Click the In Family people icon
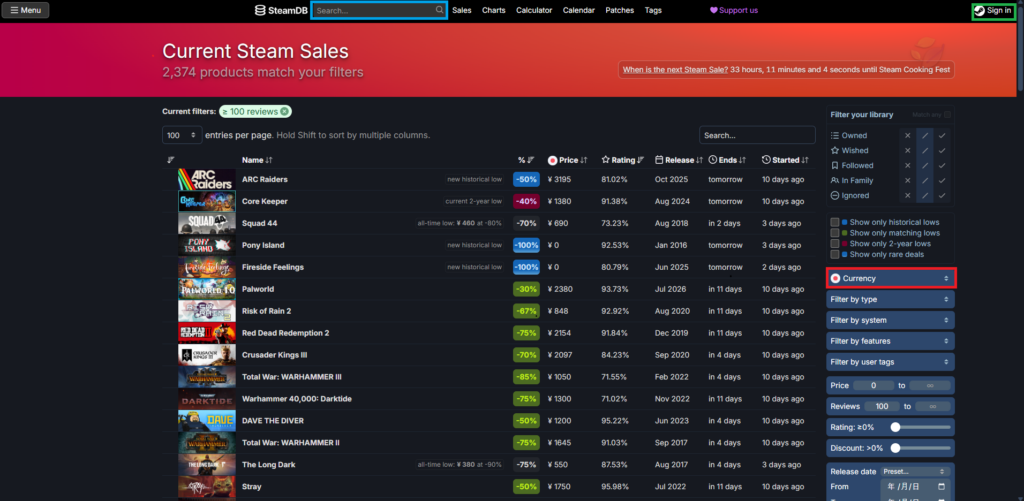 [835, 181]
